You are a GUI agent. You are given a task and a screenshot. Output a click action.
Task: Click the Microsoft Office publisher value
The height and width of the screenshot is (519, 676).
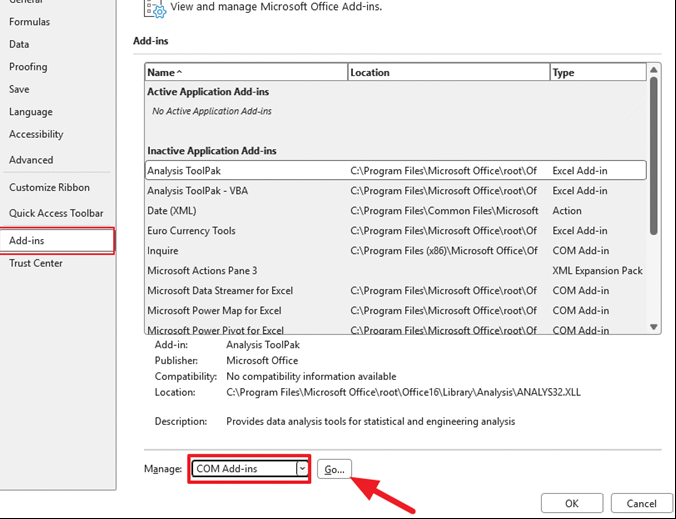[262, 360]
